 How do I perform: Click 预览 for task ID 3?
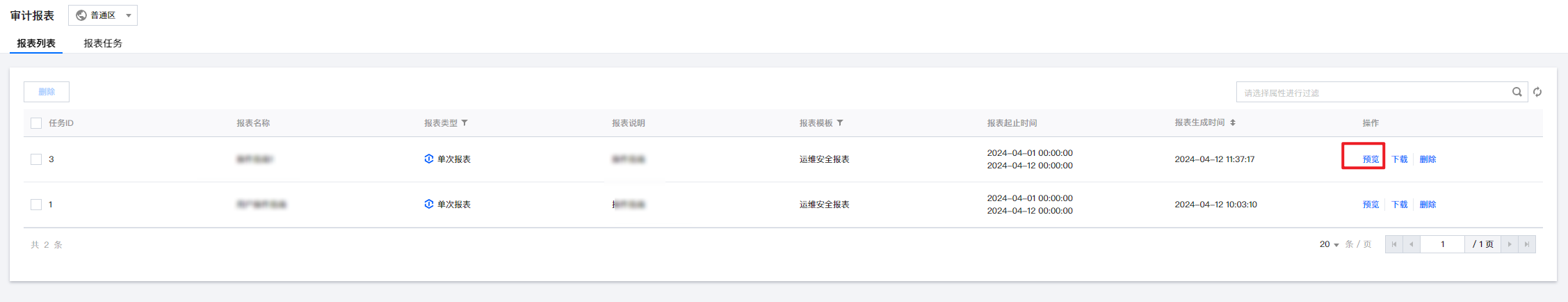point(1371,159)
